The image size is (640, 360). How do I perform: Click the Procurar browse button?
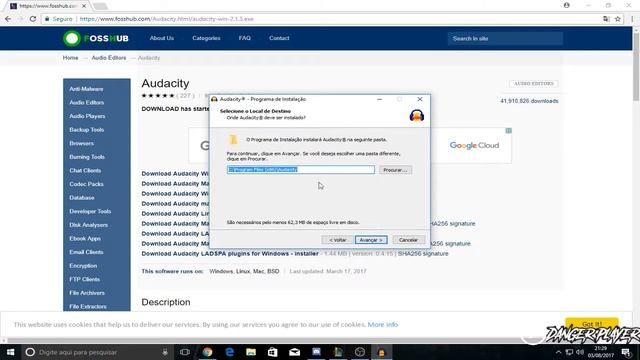click(x=395, y=170)
